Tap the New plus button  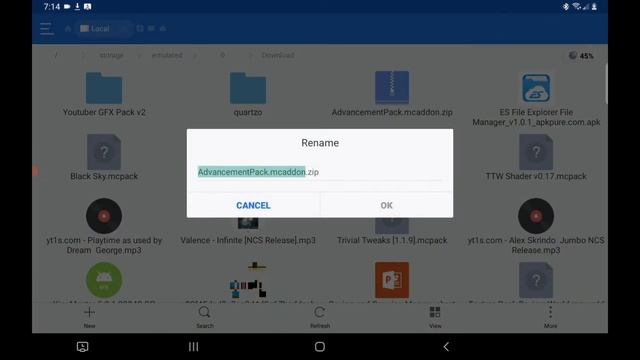(x=89, y=317)
